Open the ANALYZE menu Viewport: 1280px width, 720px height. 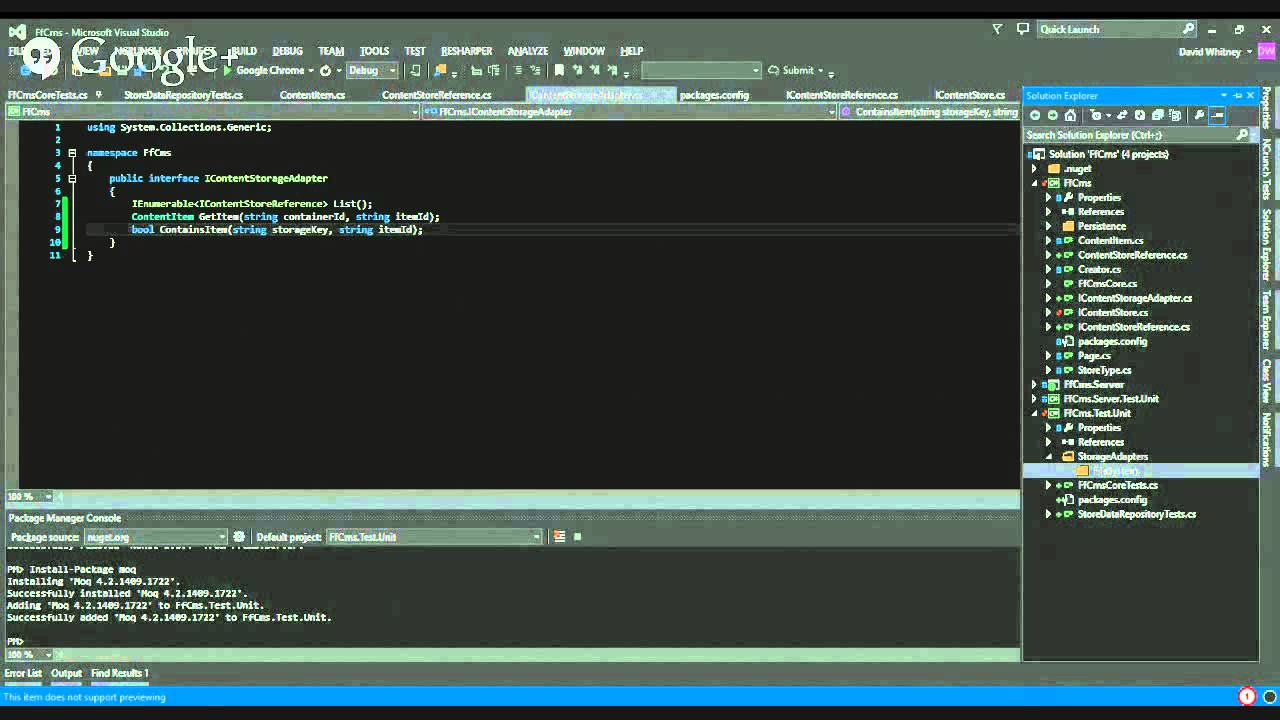pos(527,51)
